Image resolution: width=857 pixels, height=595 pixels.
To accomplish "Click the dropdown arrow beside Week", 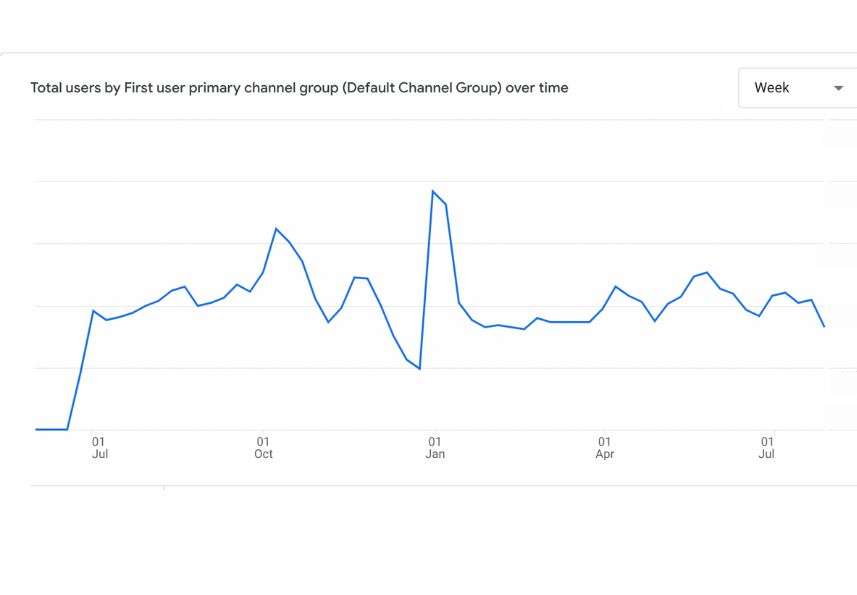I will click(x=838, y=88).
